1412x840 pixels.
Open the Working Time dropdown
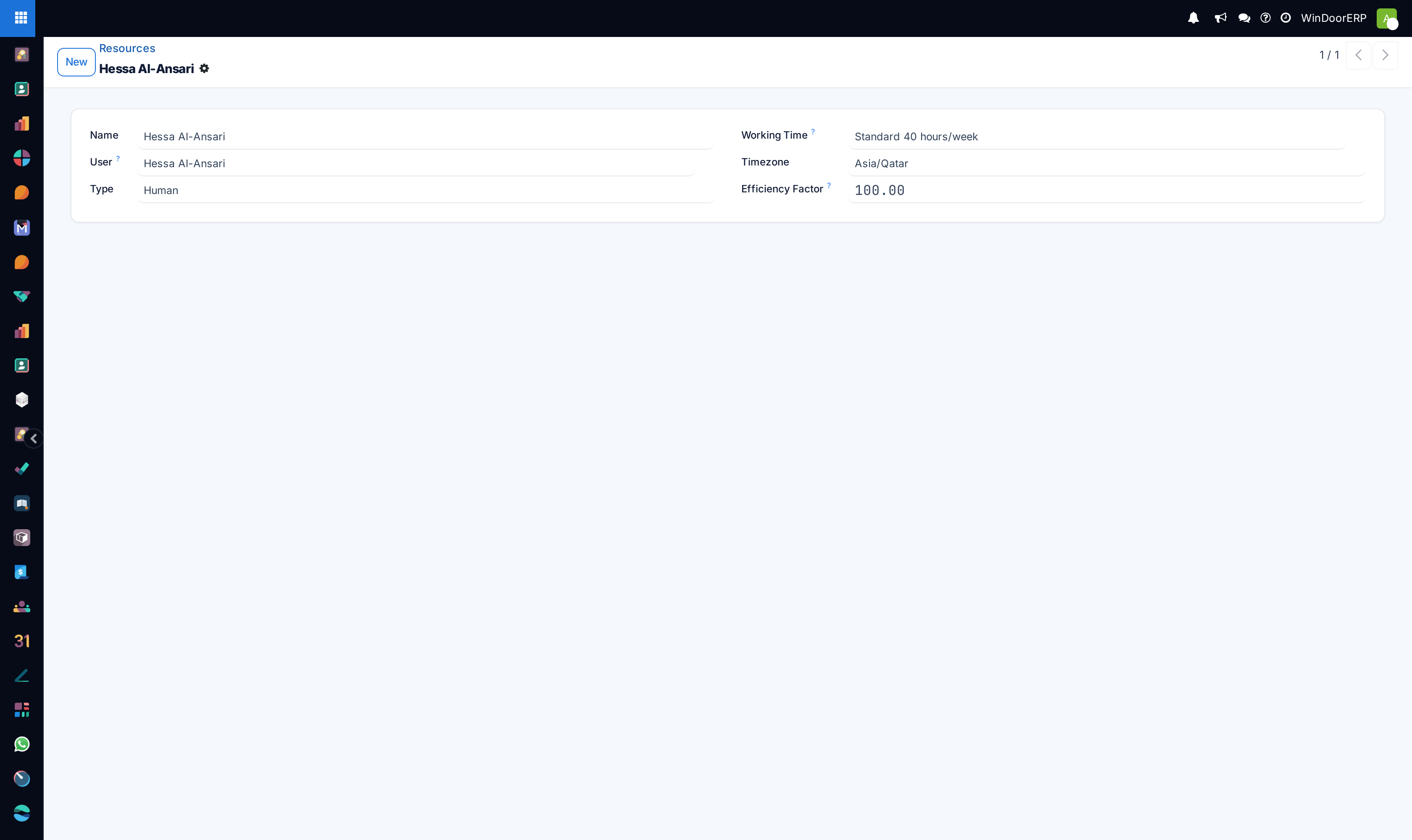[x=1096, y=136]
